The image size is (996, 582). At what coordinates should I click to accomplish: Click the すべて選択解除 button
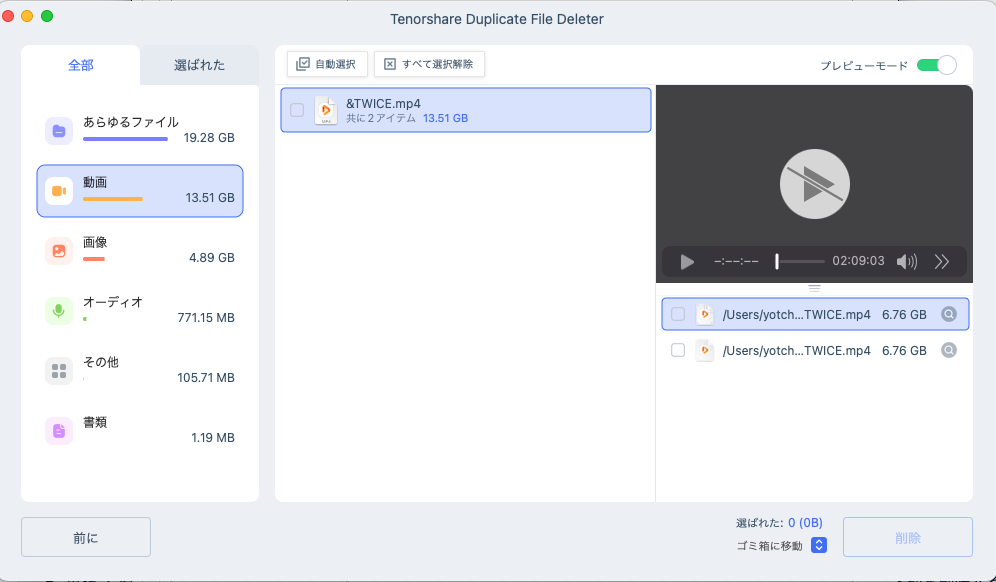pyautogui.click(x=429, y=64)
